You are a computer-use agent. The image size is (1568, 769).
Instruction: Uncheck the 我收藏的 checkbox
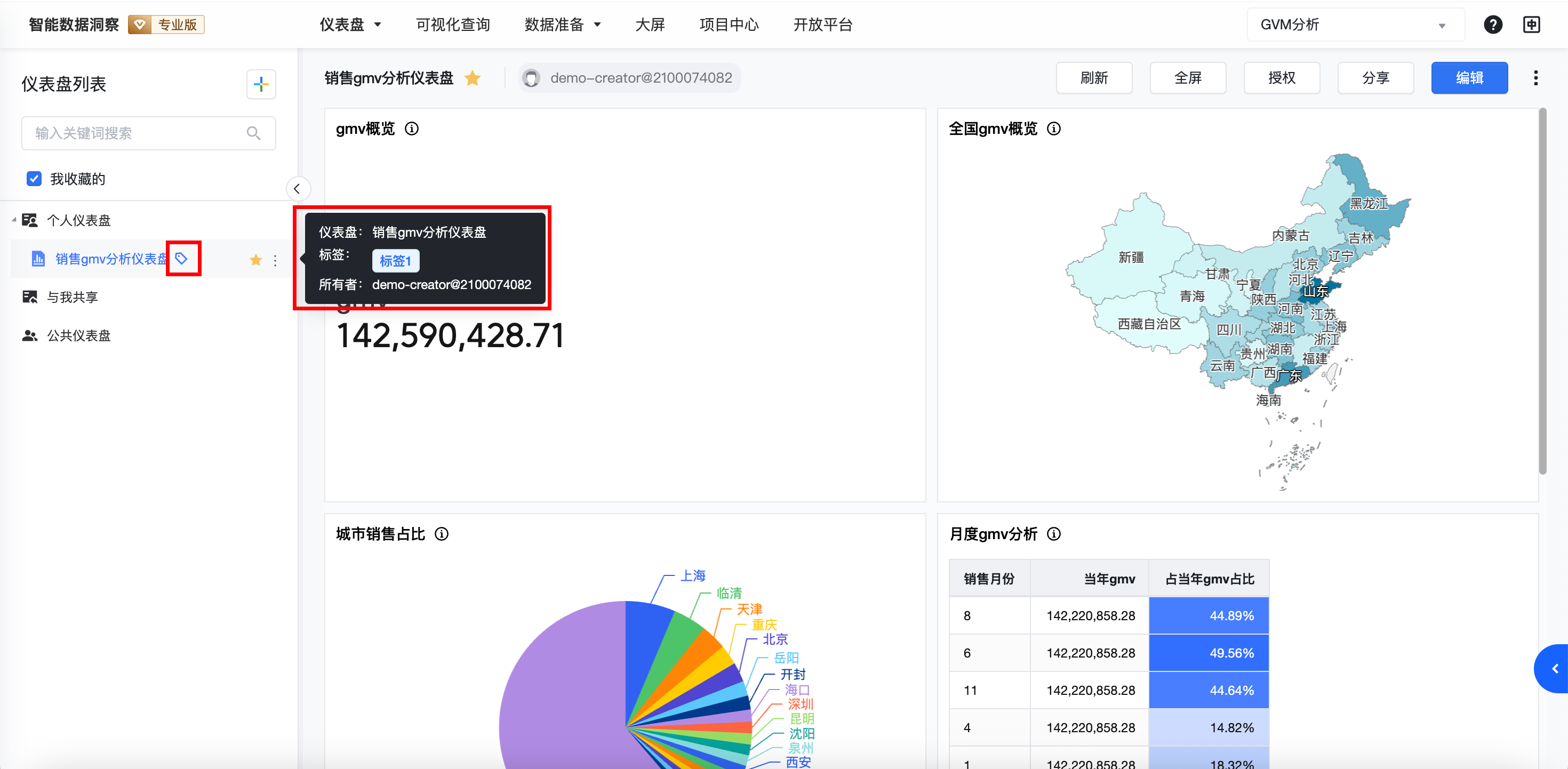(x=34, y=179)
